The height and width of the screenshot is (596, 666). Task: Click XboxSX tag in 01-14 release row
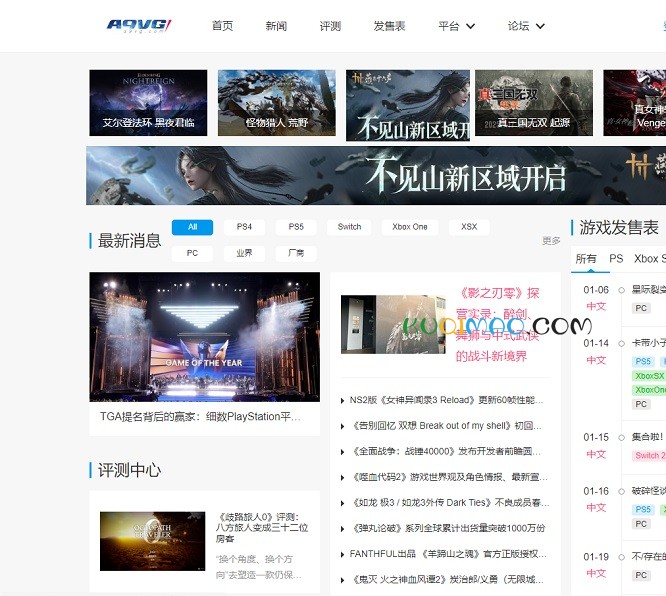[649, 376]
